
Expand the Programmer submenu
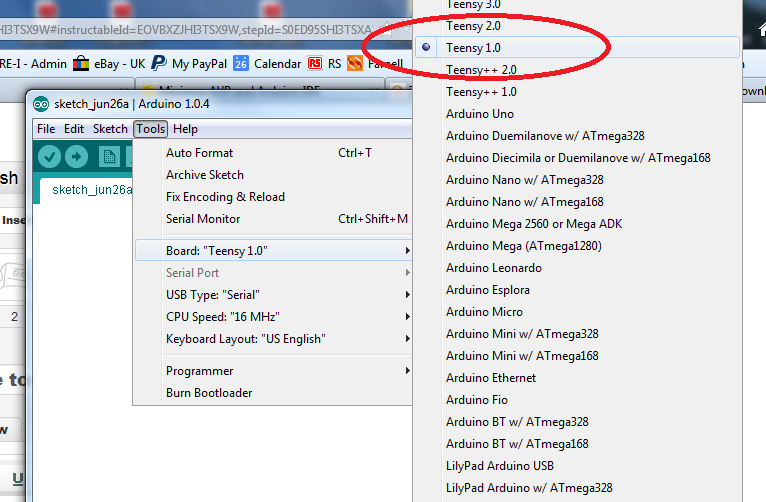click(272, 371)
